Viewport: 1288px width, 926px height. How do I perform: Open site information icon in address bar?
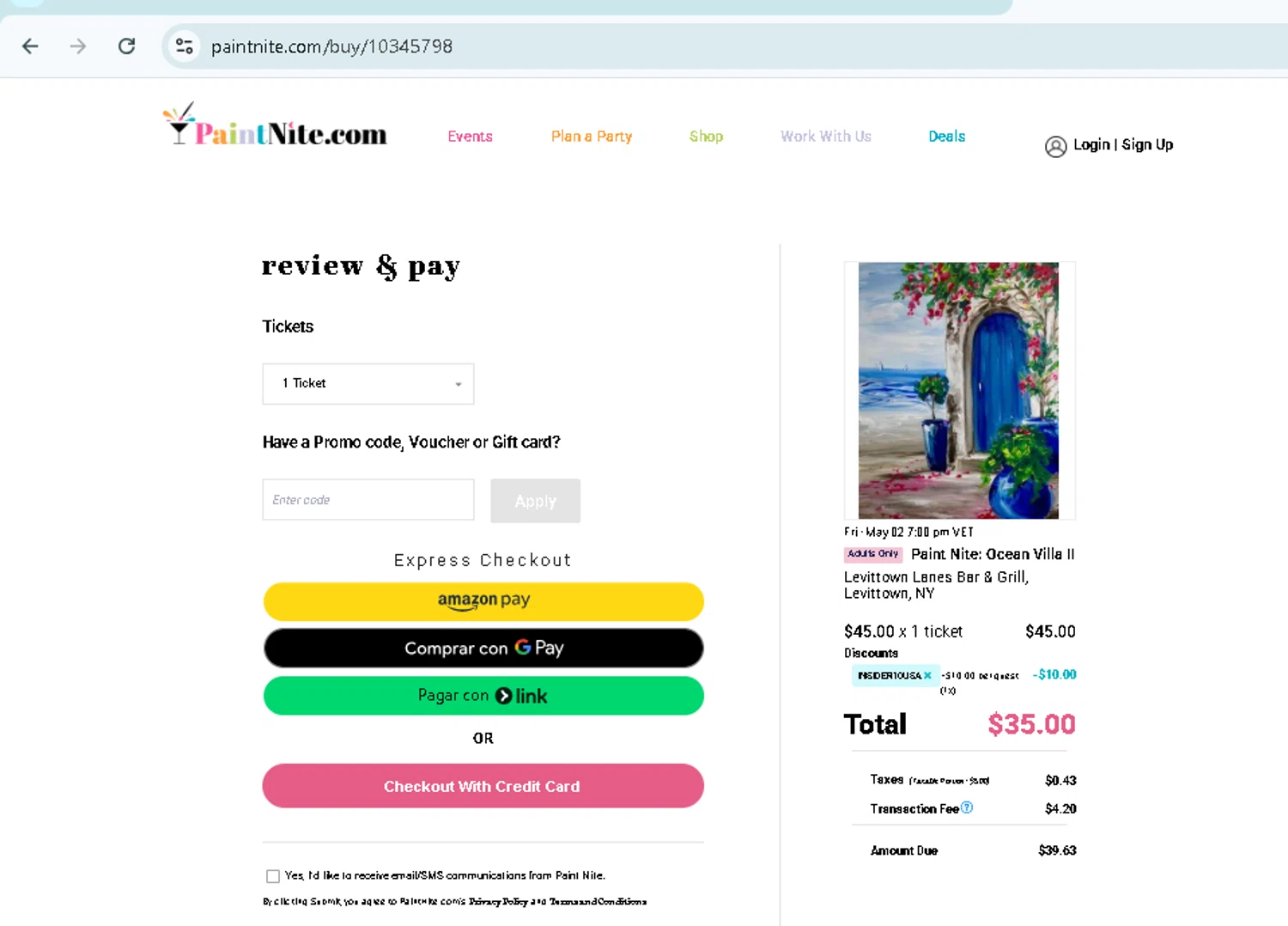coord(184,46)
